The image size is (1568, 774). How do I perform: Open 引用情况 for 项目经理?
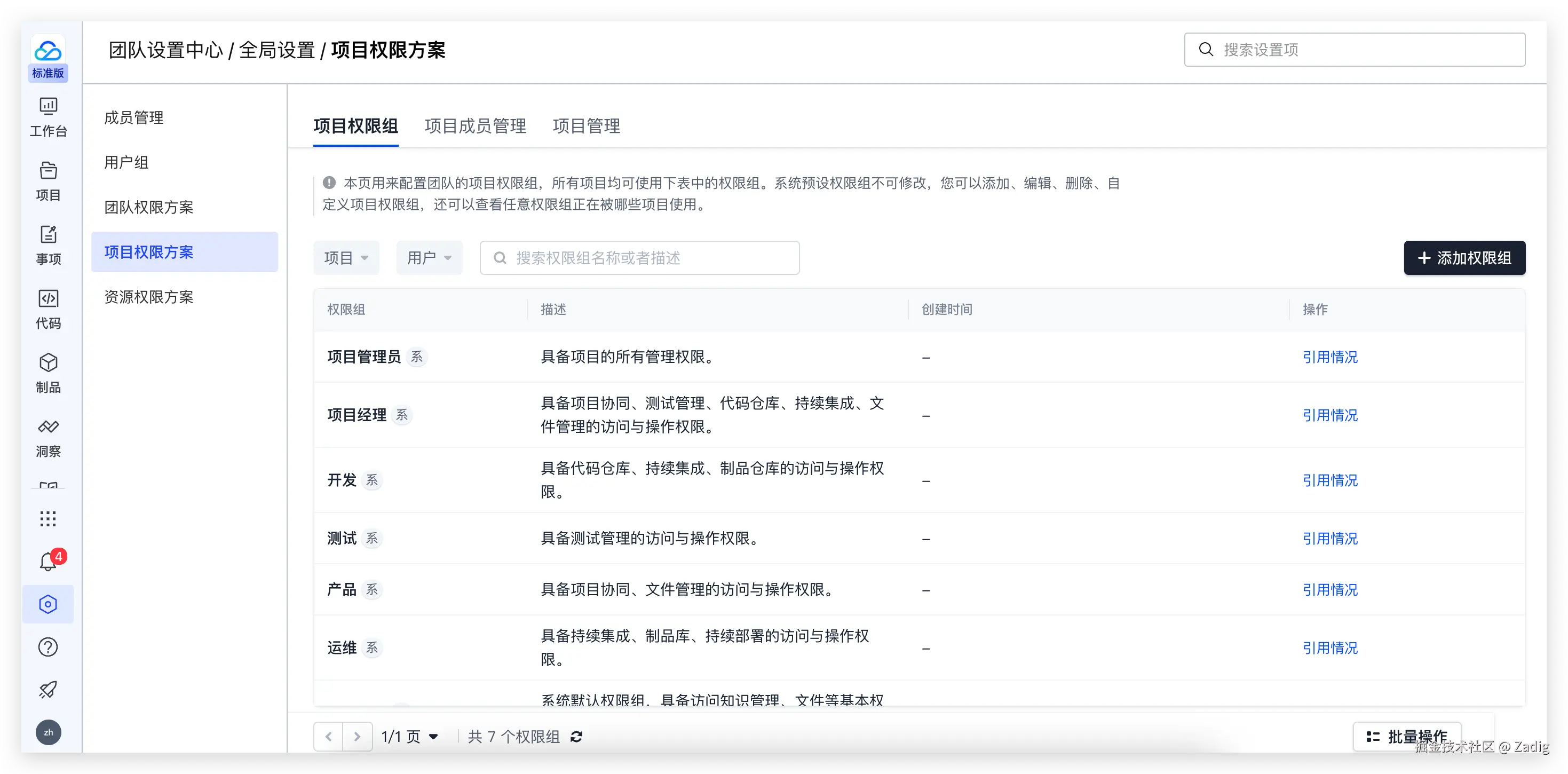(x=1330, y=415)
